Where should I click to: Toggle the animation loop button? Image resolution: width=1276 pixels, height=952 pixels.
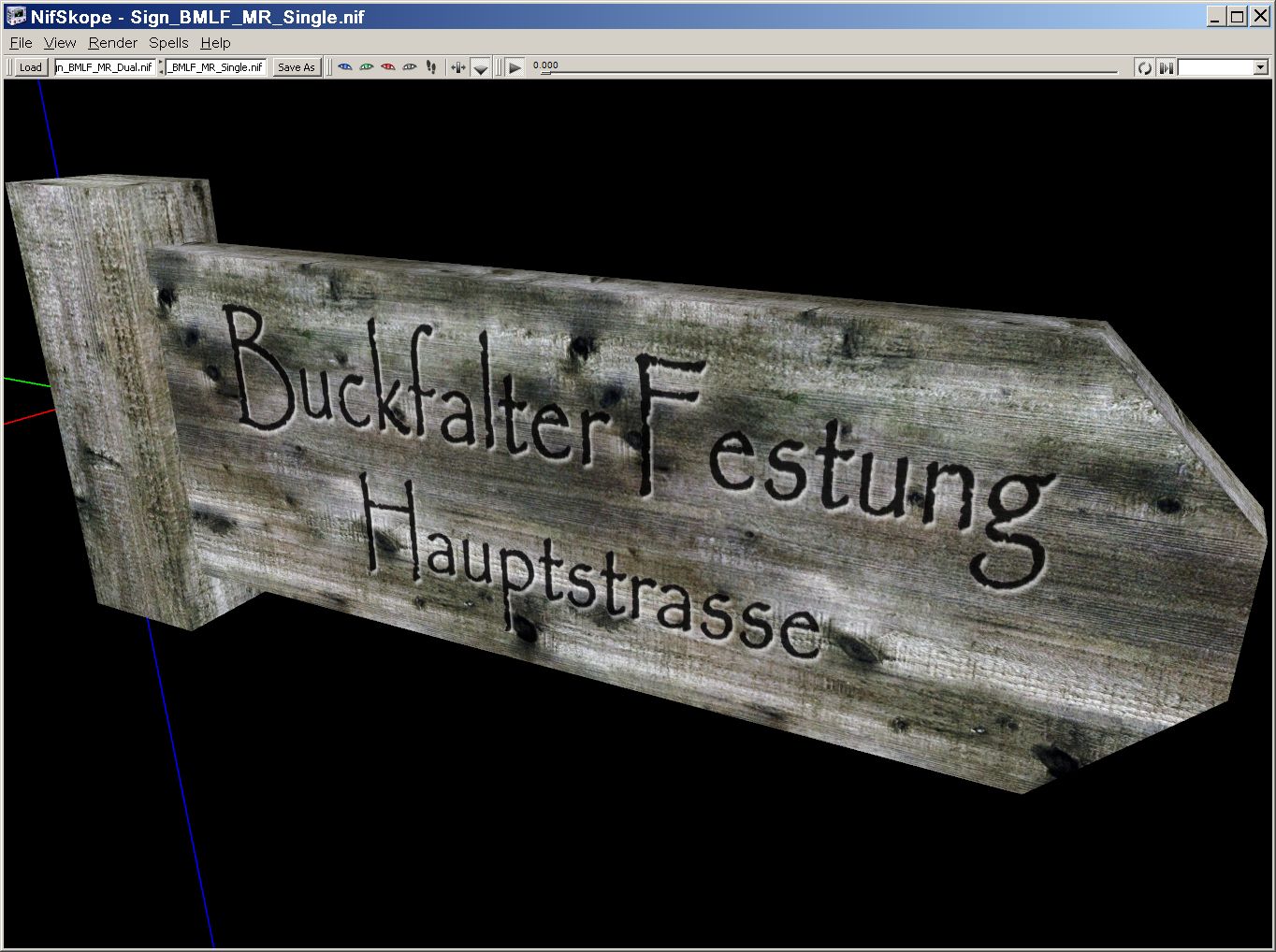(1144, 67)
